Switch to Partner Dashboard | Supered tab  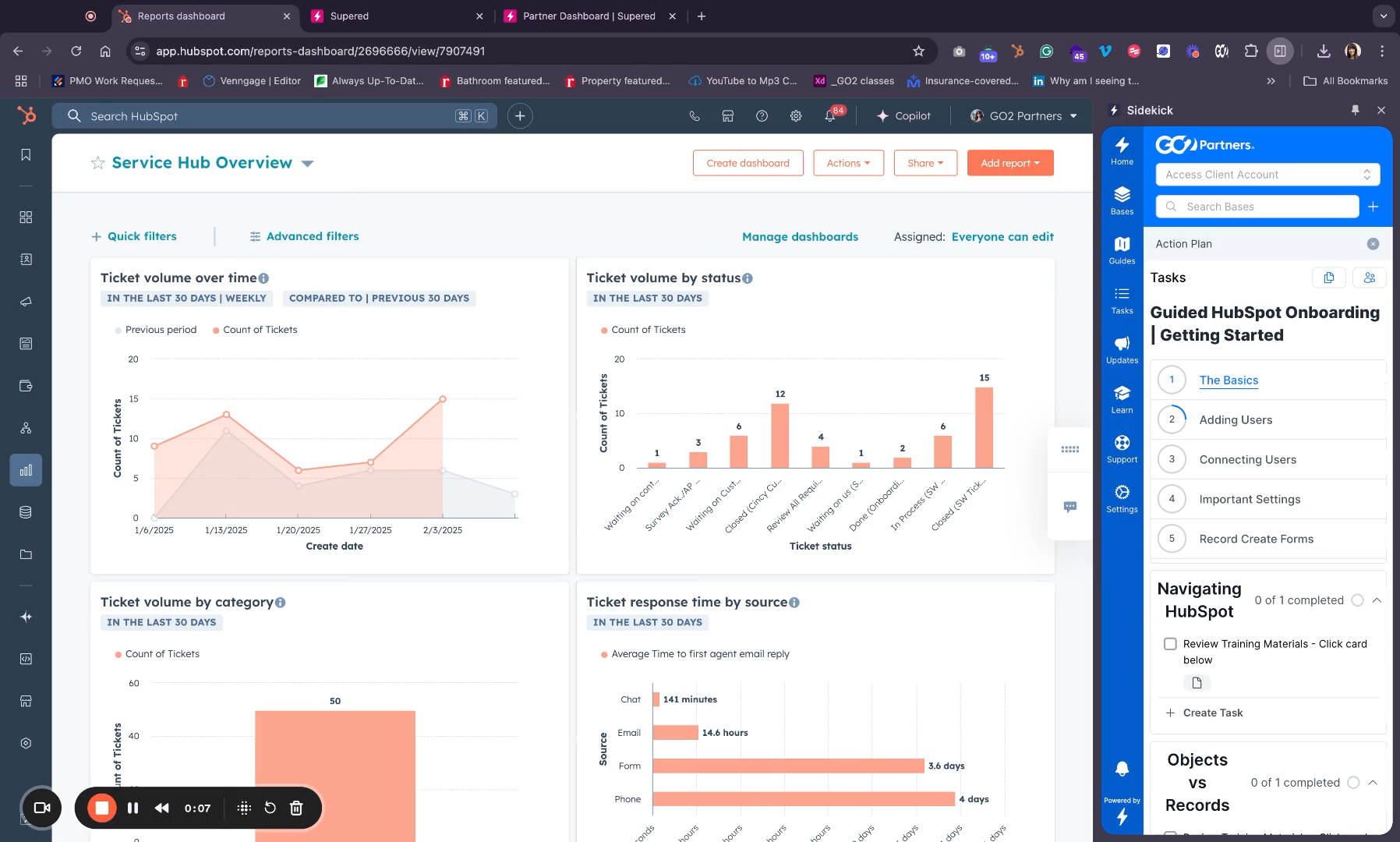tap(589, 16)
